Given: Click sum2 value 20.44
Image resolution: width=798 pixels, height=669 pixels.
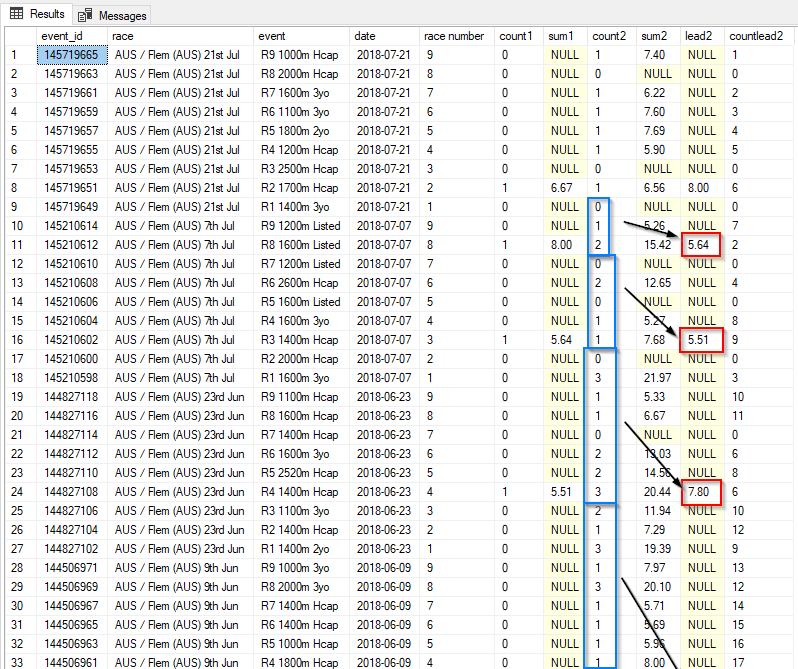Looking at the screenshot, I should (x=658, y=491).
